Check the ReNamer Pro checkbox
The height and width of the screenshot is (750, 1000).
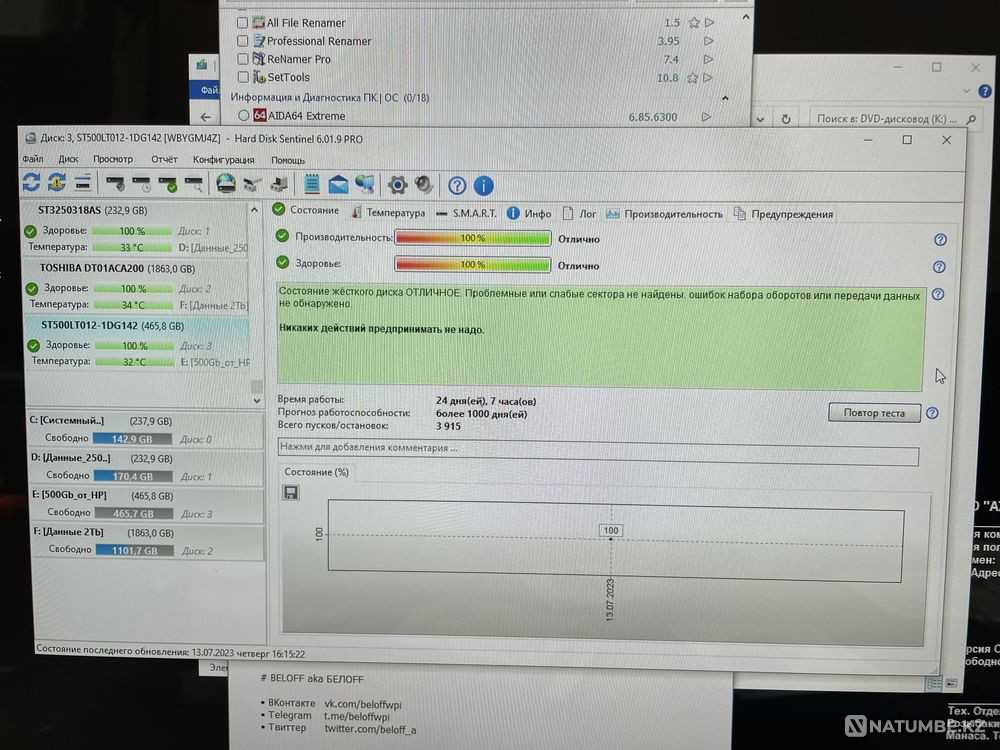(x=242, y=59)
